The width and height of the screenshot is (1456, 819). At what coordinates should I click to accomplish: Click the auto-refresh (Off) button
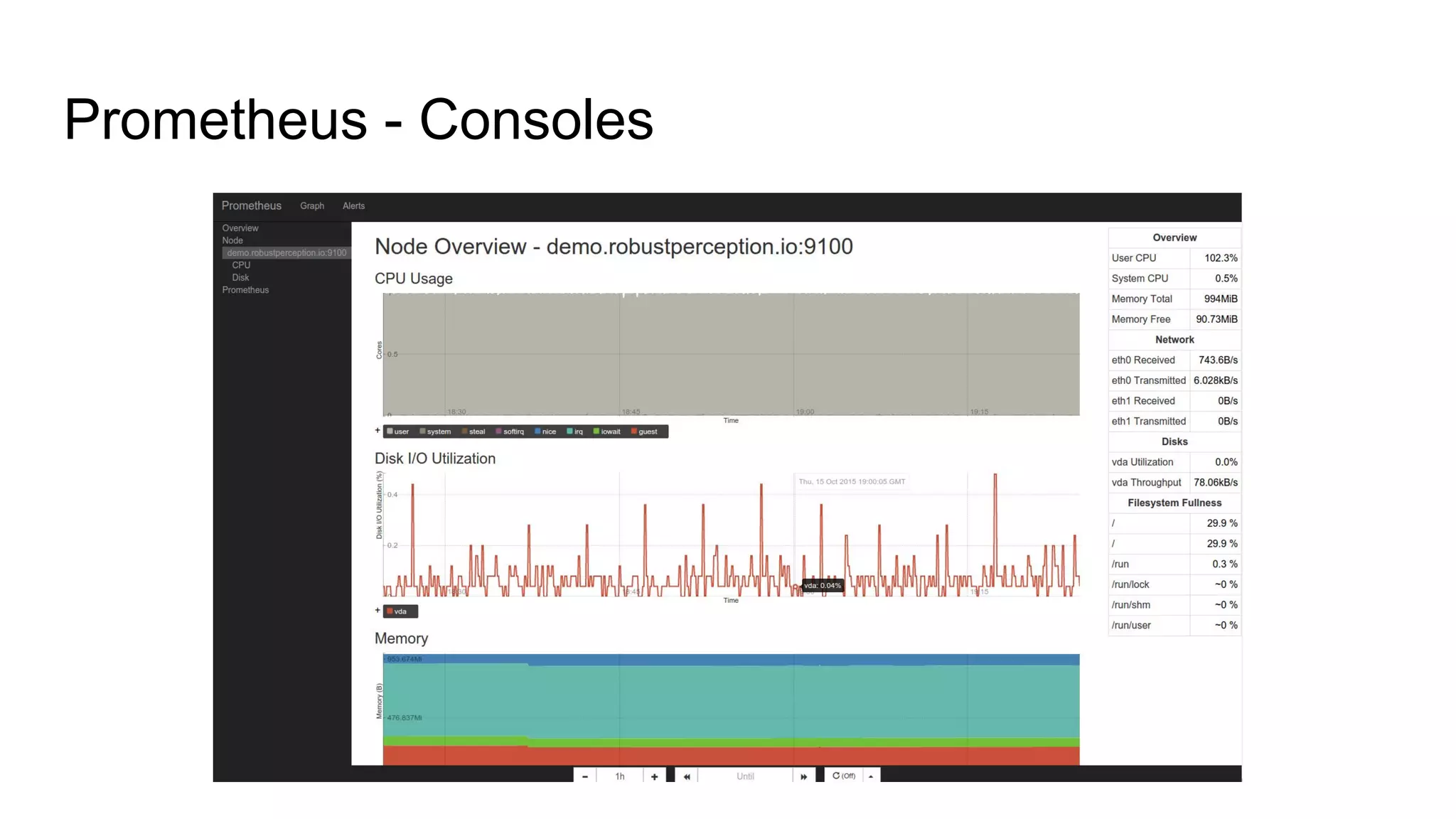tap(844, 776)
